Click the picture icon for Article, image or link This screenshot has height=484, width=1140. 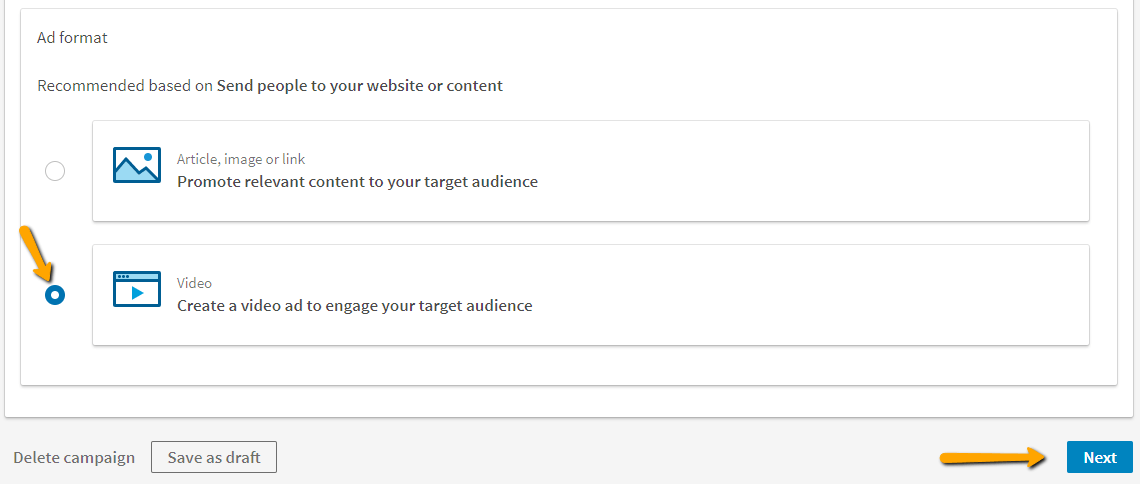click(137, 165)
